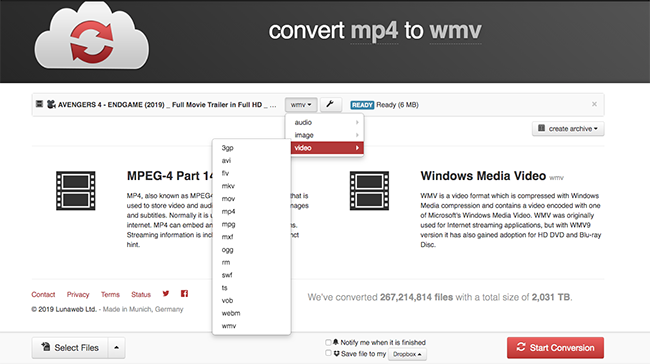The width and height of the screenshot is (650, 364).
Task: Enable Save file to my Dropbox checkbox
Action: pos(328,353)
